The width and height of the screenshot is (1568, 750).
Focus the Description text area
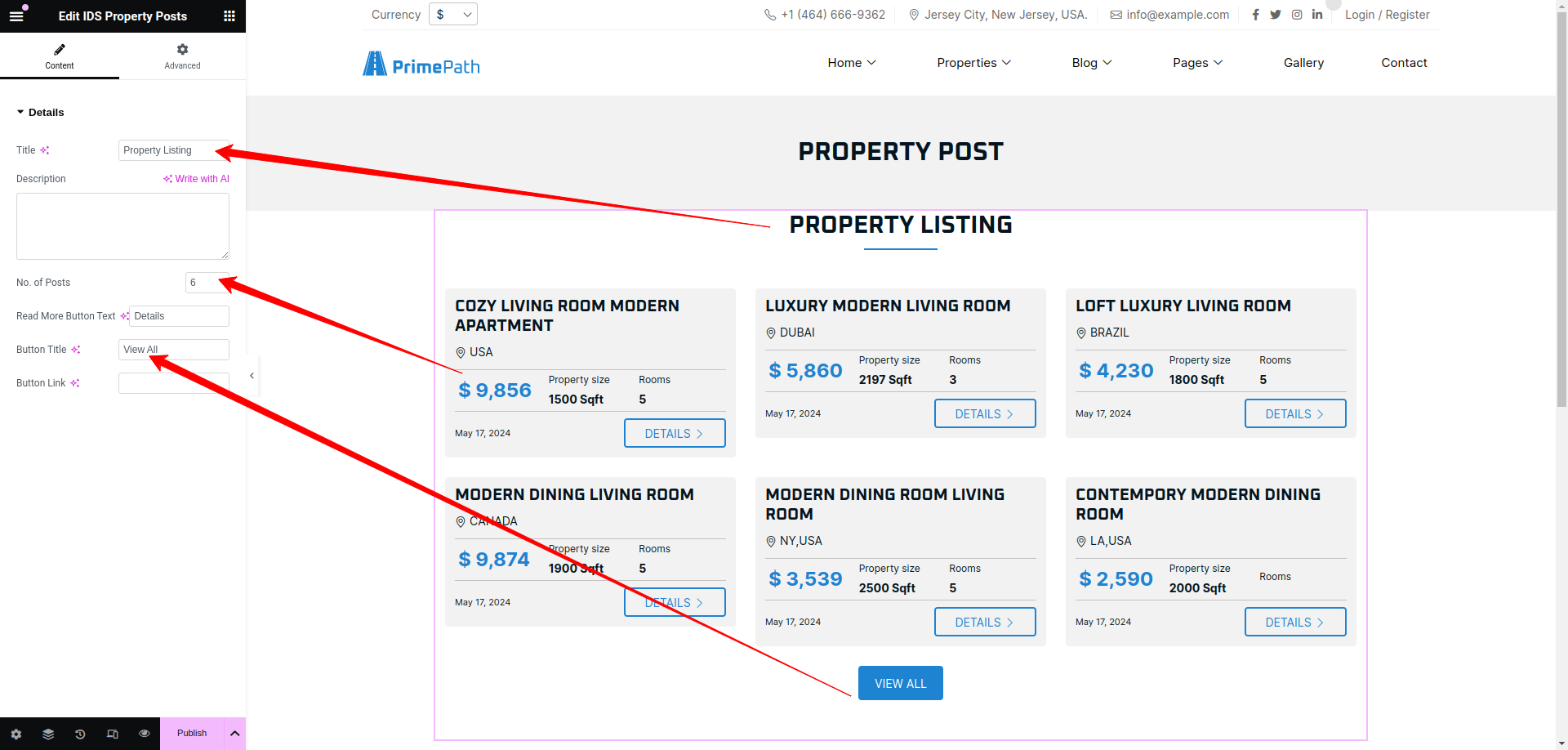click(x=122, y=226)
